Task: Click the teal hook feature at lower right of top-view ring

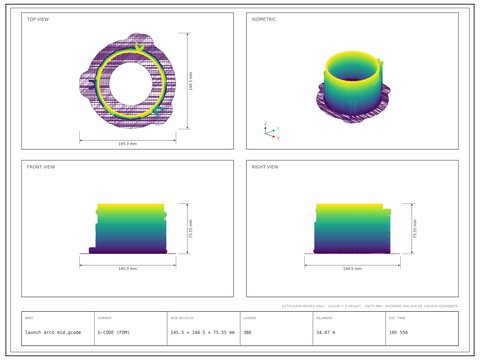Action: point(158,110)
